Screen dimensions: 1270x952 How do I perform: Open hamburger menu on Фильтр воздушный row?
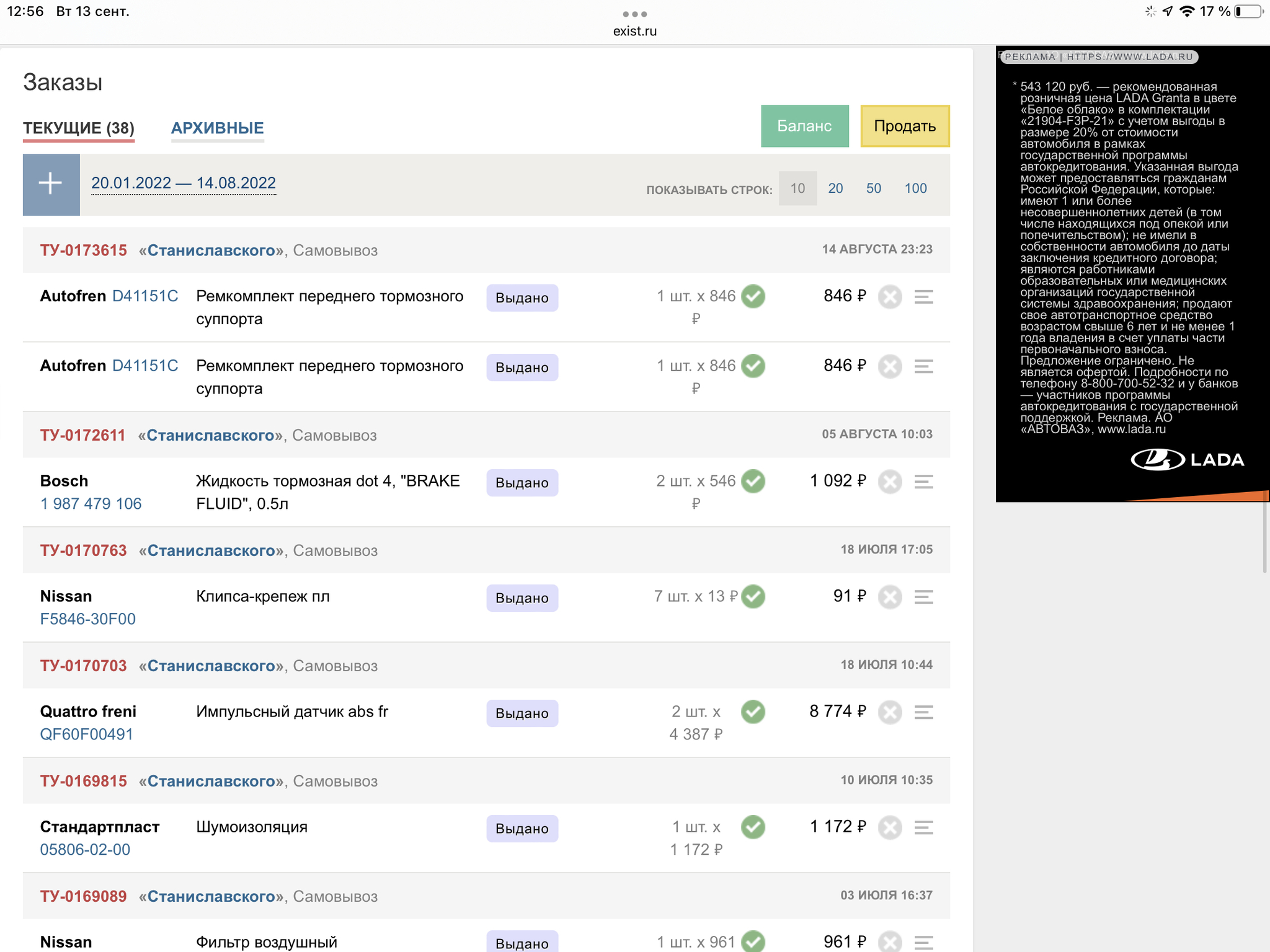pos(923,943)
